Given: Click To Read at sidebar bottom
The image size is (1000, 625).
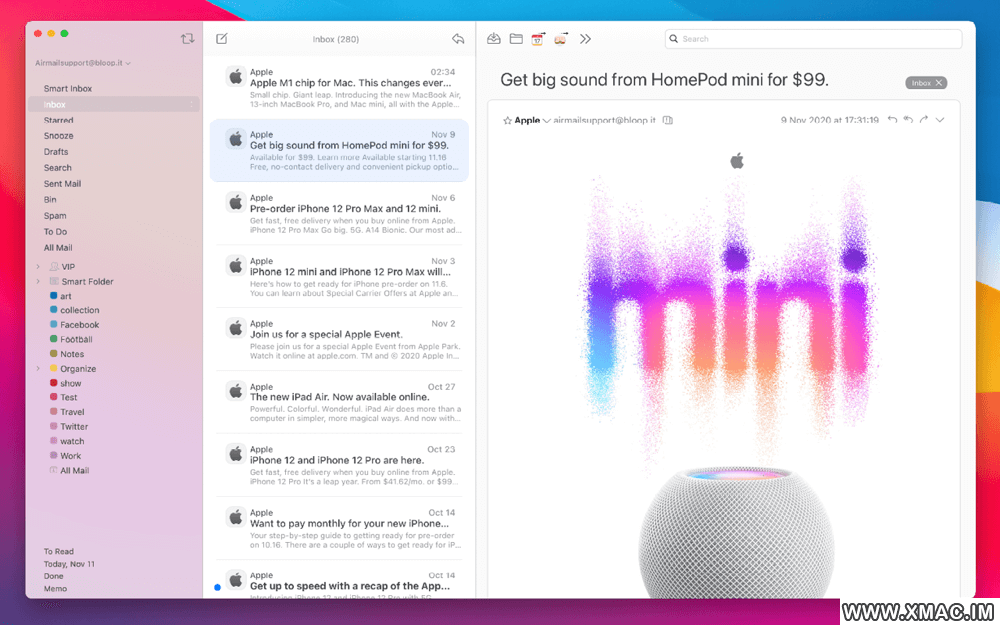Looking at the screenshot, I should coord(59,552).
